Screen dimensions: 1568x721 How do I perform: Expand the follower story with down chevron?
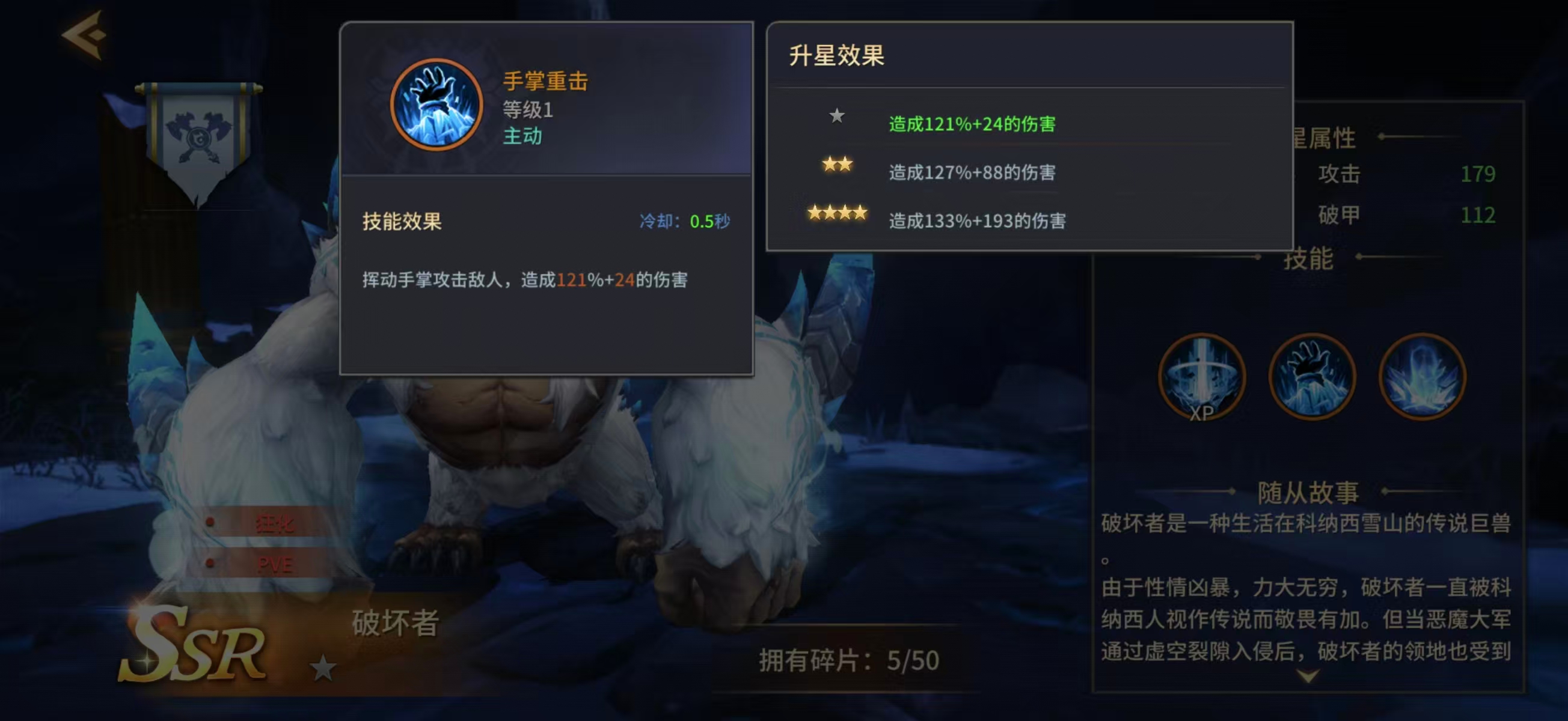coord(1309,676)
